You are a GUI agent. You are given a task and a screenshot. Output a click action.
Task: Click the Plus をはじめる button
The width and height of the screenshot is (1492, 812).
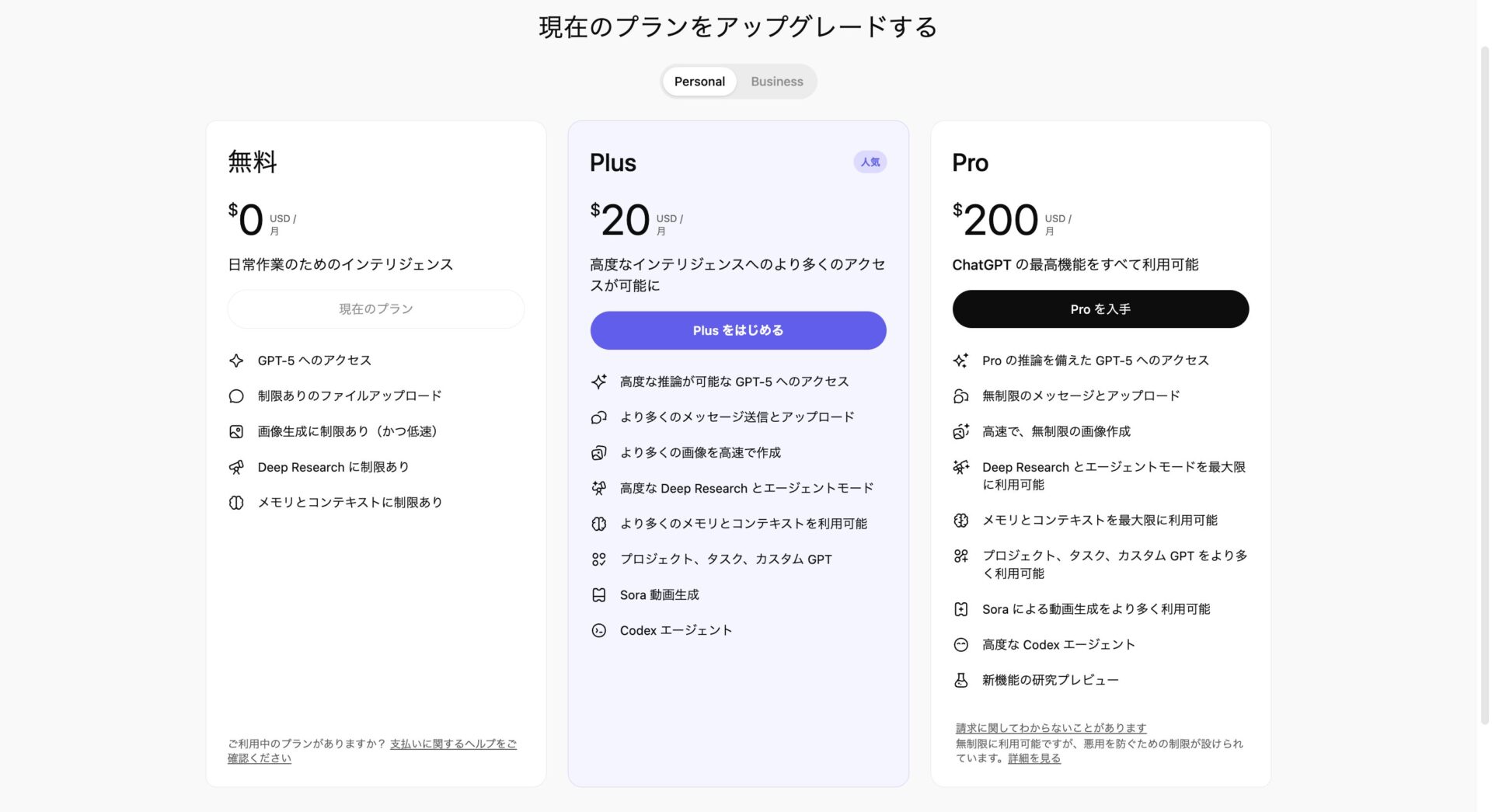(737, 330)
